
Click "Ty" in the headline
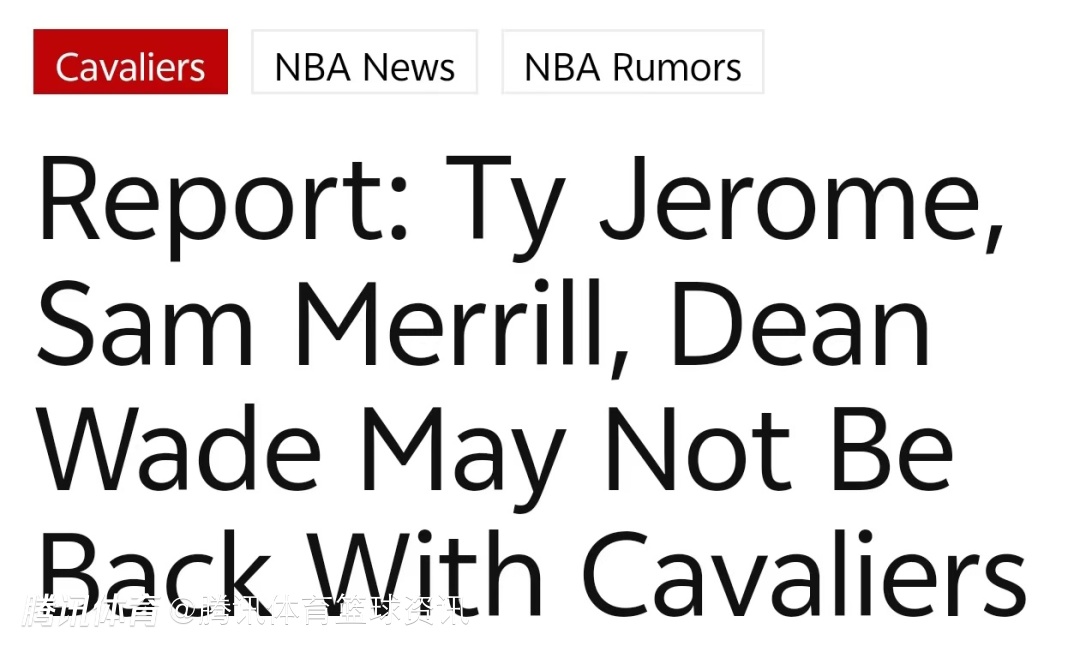click(x=505, y=207)
